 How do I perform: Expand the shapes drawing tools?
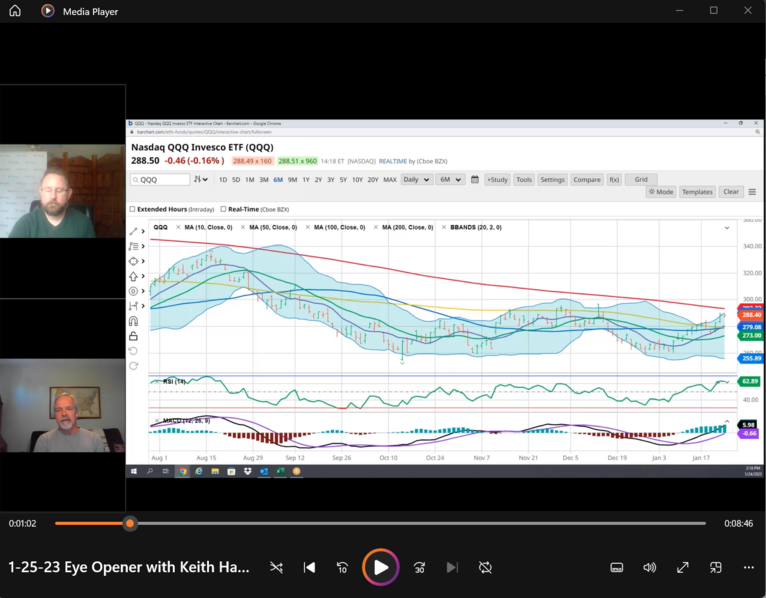[143, 261]
